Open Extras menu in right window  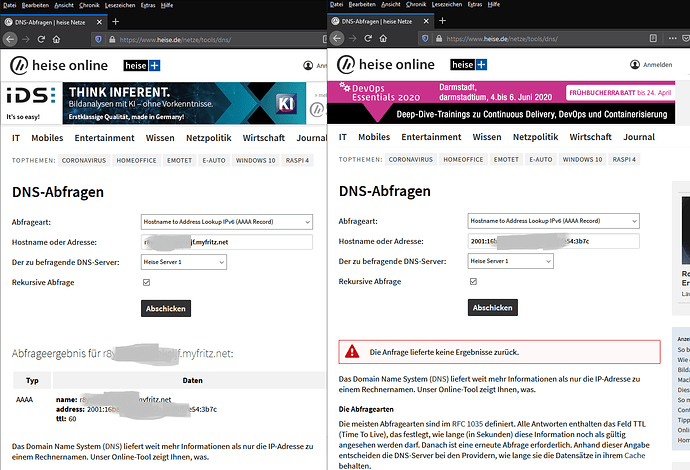(x=475, y=4)
